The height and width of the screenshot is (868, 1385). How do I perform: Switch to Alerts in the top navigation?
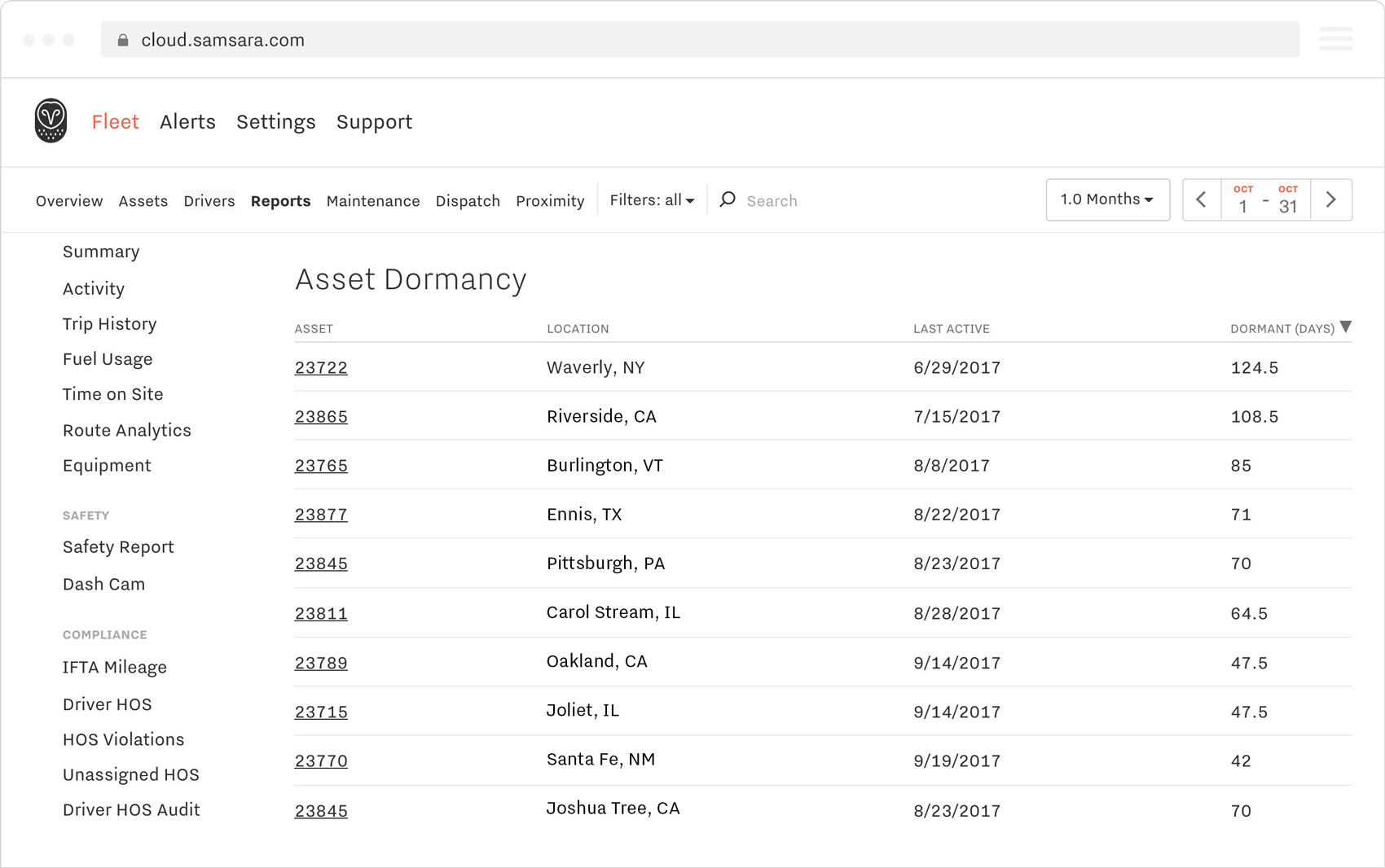[x=187, y=121]
